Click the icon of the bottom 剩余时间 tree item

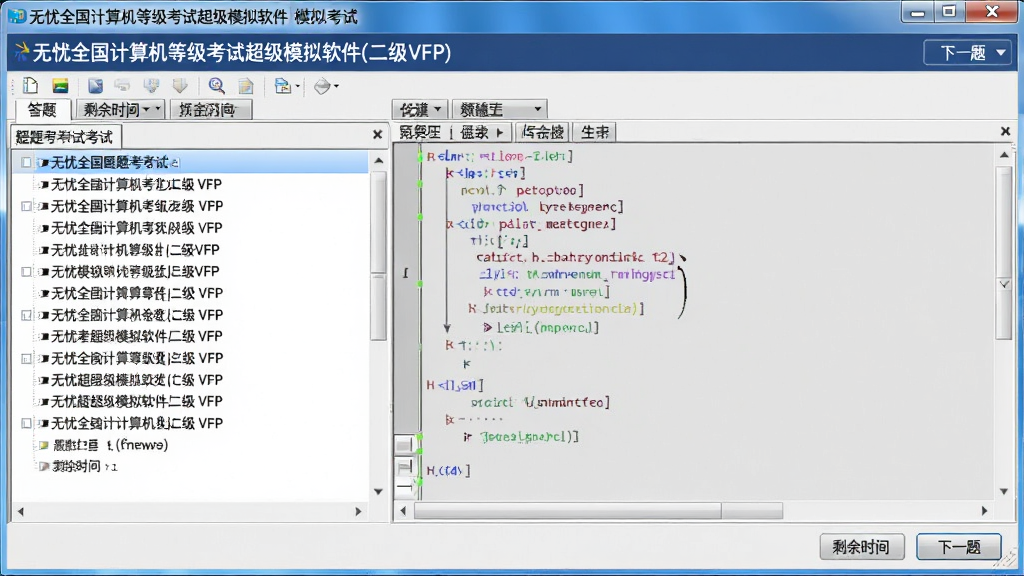tap(44, 466)
